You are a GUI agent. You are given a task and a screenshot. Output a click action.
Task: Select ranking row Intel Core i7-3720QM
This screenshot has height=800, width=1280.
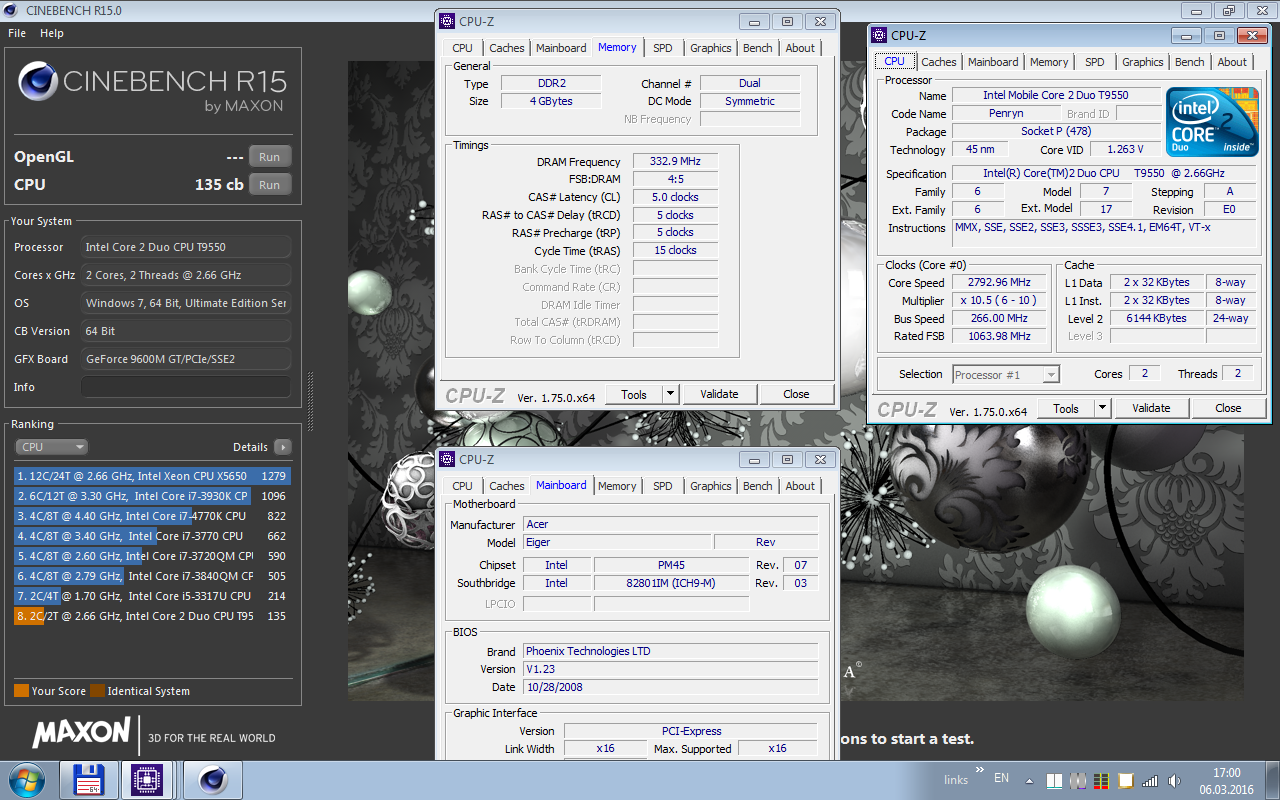[x=152, y=556]
